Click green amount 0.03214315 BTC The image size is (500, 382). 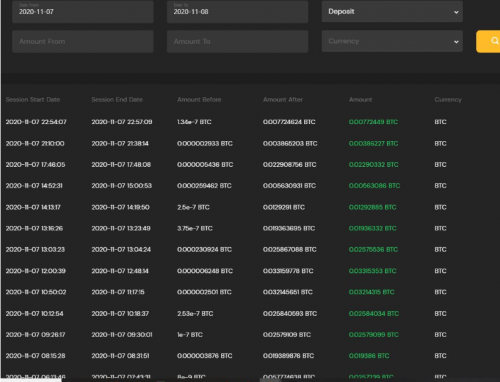click(x=371, y=292)
